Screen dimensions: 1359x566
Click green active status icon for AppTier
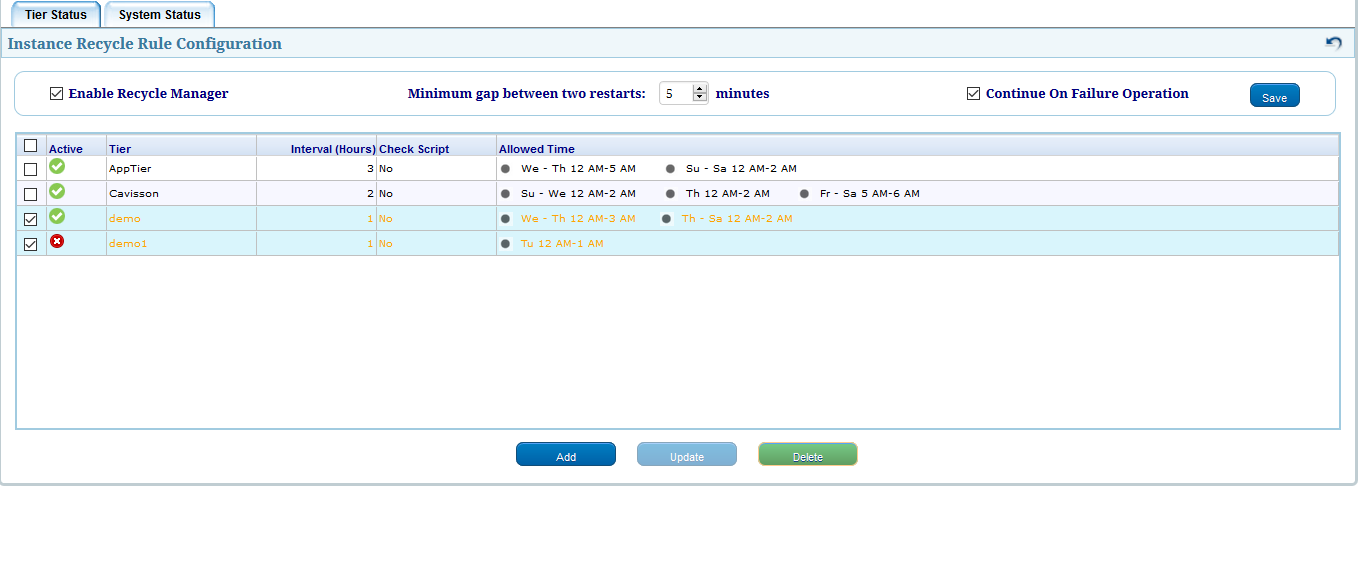[x=57, y=166]
